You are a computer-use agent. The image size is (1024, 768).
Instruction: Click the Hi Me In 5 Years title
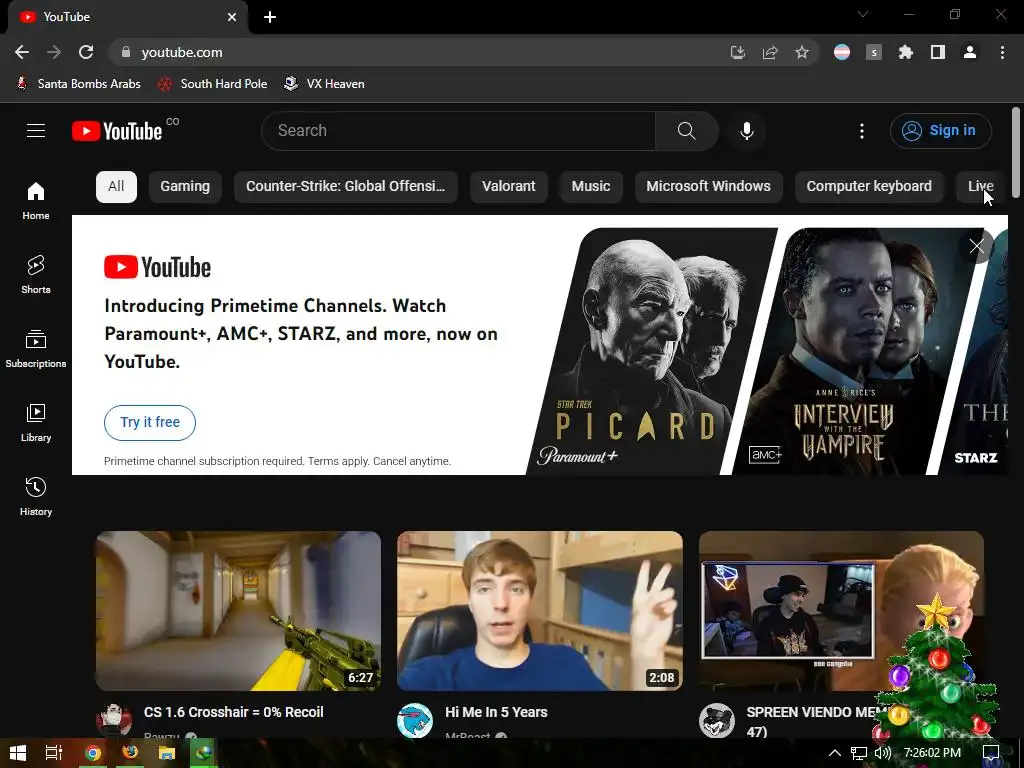(496, 712)
